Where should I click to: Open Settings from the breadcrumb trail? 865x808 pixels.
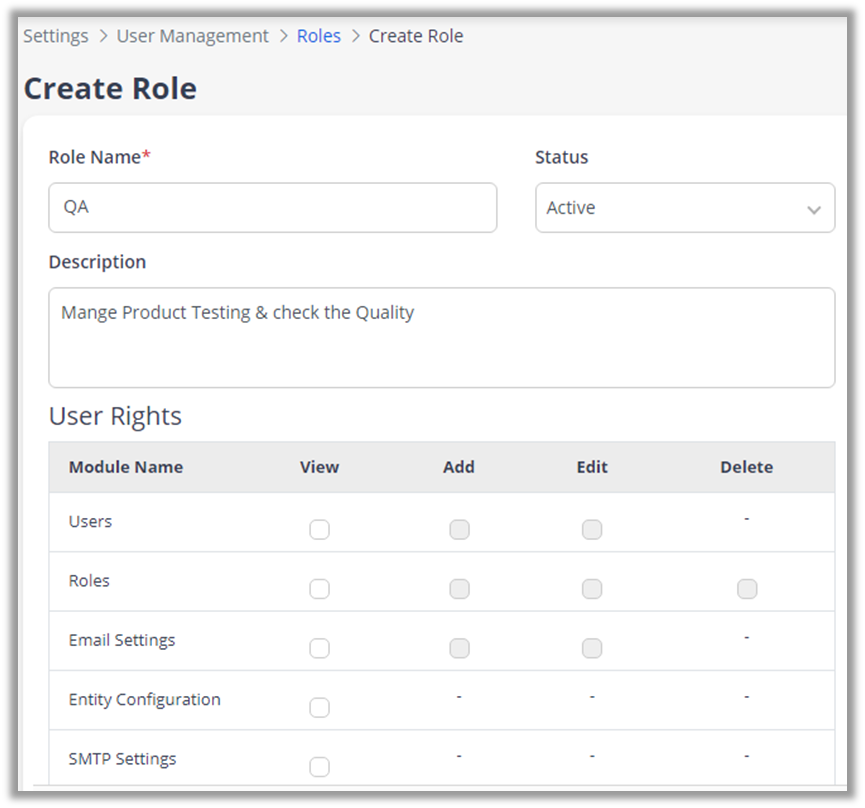(x=56, y=36)
